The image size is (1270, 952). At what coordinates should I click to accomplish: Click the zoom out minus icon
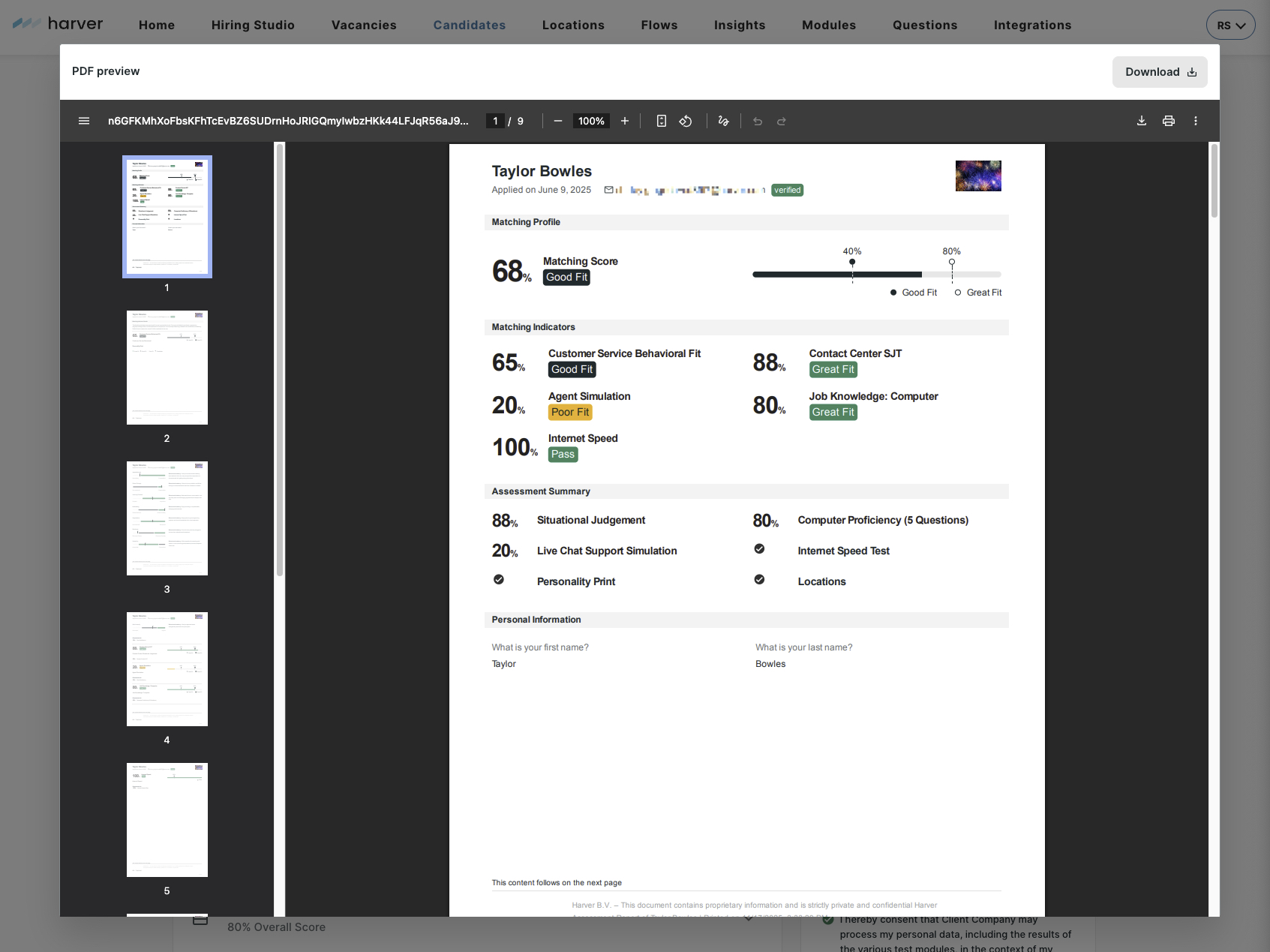558,121
